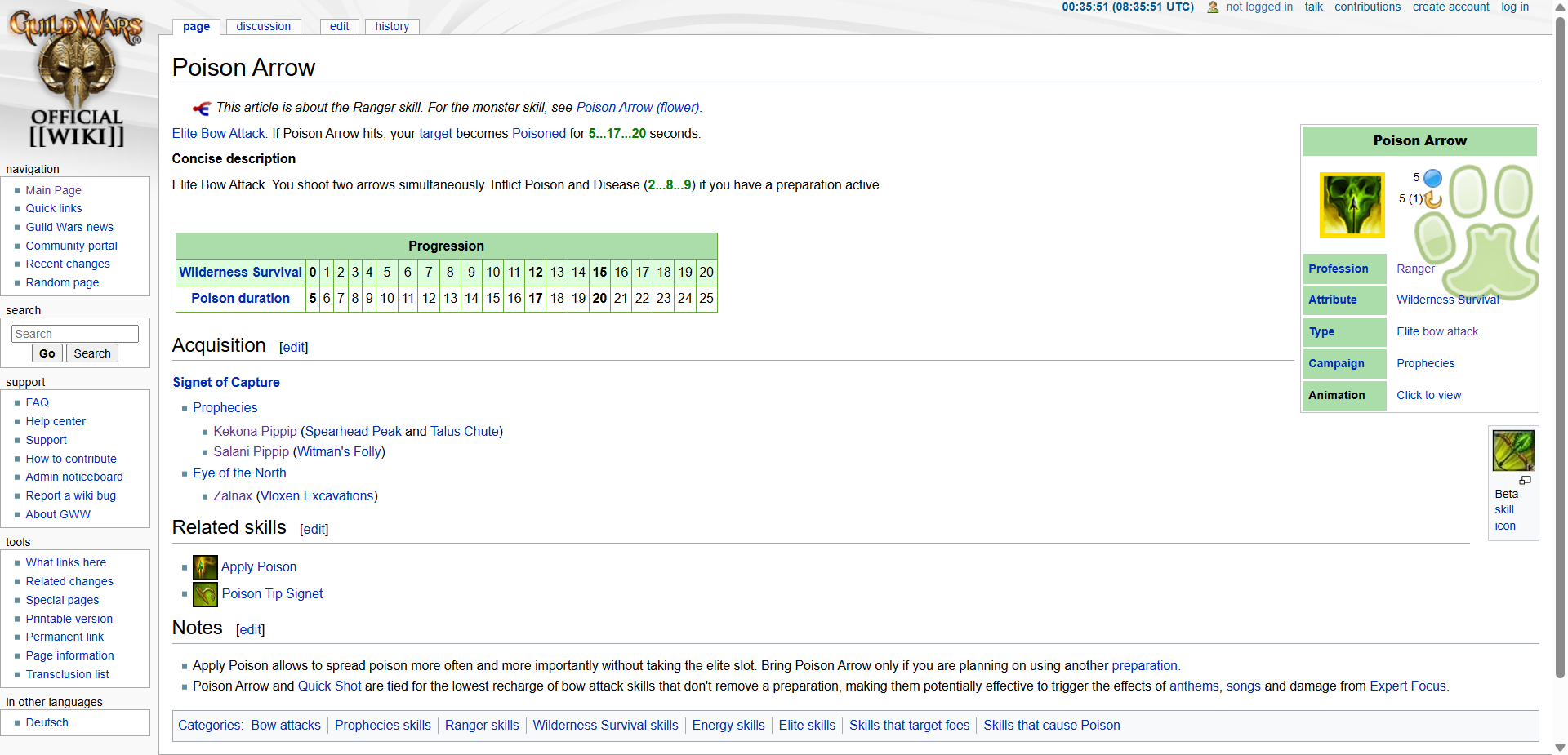The width and height of the screenshot is (1568, 755).
Task: Click the enlarge icon under beta thumbnail
Action: pyautogui.click(x=1525, y=481)
